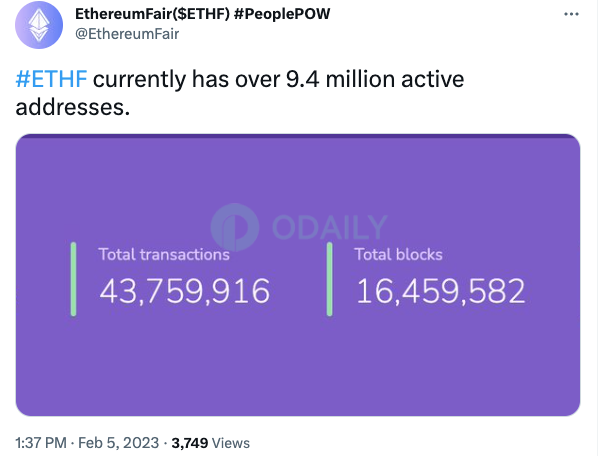Screen dimensions: 599x456
Task: Open the purple stats image
Action: (298, 275)
